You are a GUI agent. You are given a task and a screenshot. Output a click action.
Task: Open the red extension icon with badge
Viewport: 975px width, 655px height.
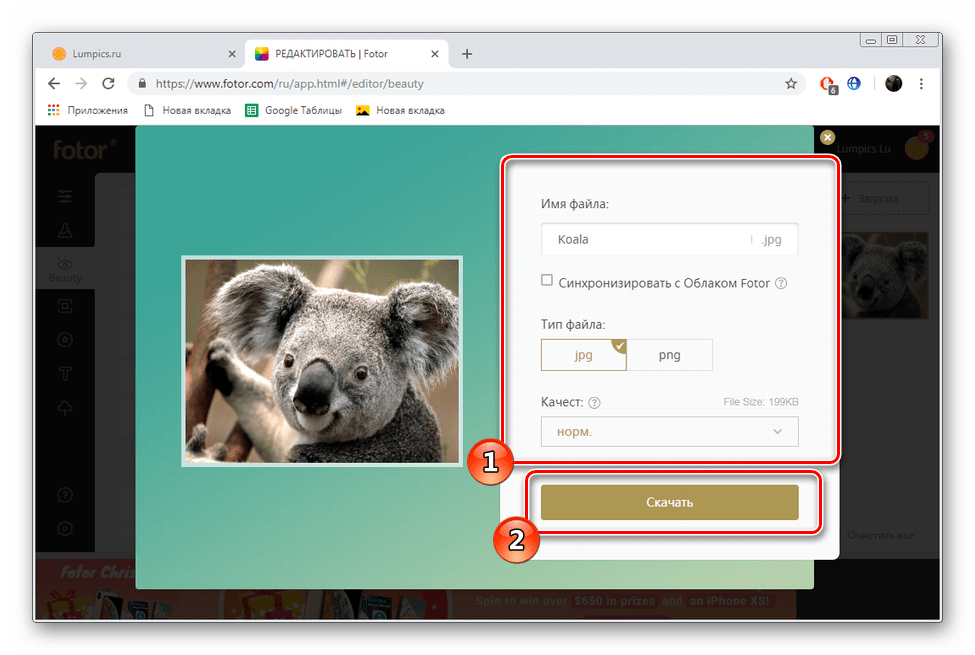point(828,85)
